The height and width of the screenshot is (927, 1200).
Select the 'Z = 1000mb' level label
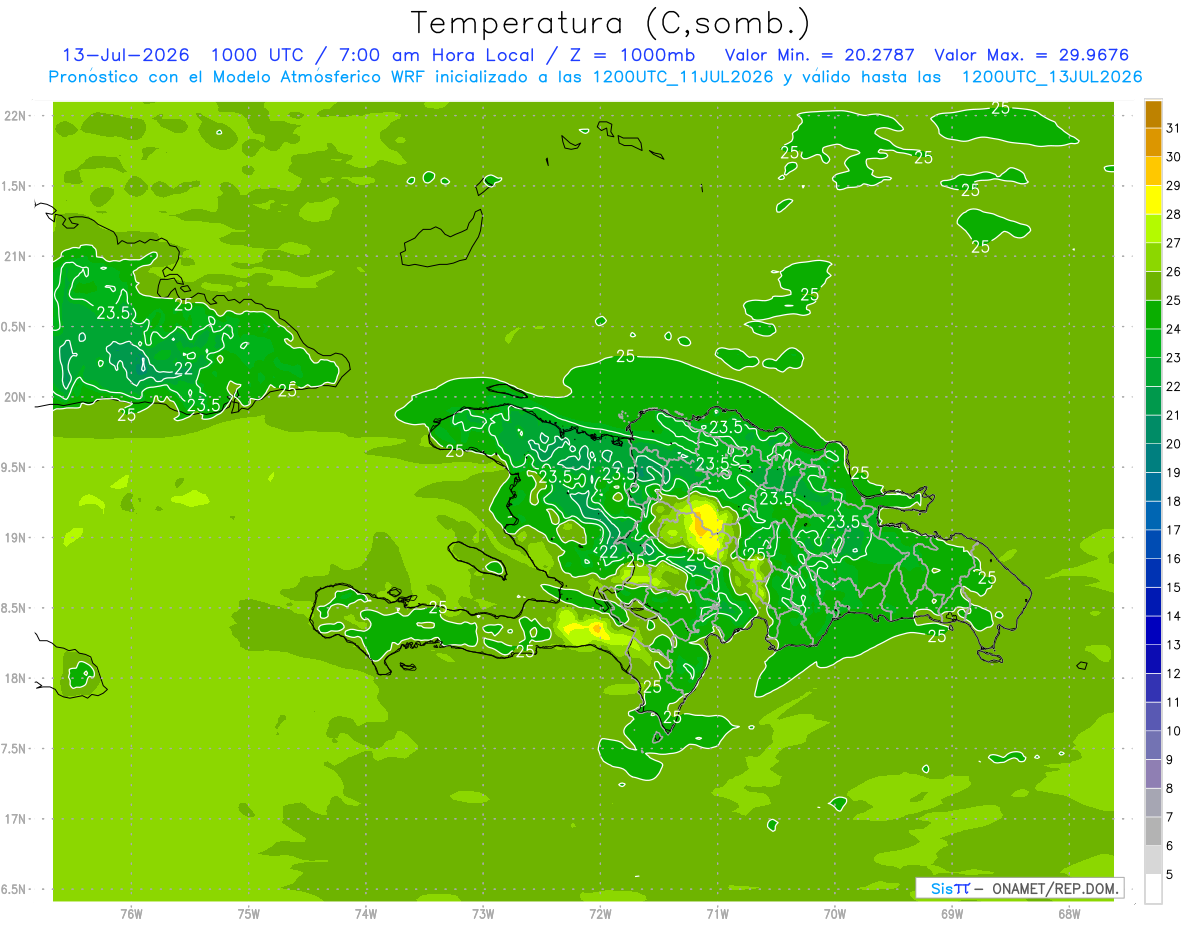(631, 55)
